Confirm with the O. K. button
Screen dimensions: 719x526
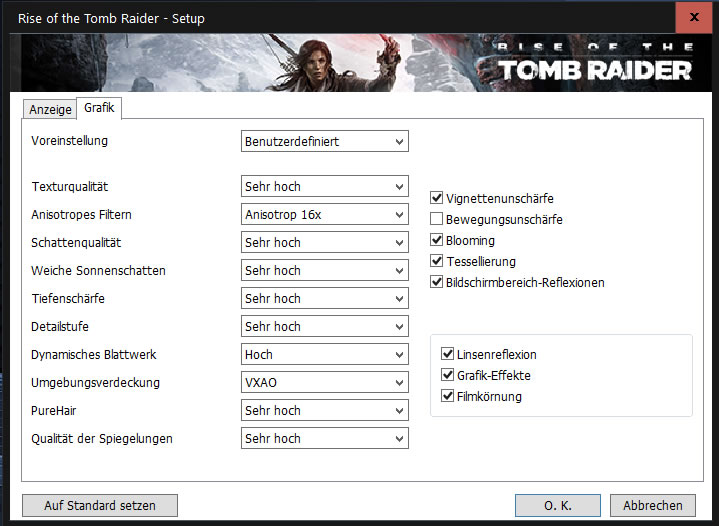pyautogui.click(x=558, y=505)
